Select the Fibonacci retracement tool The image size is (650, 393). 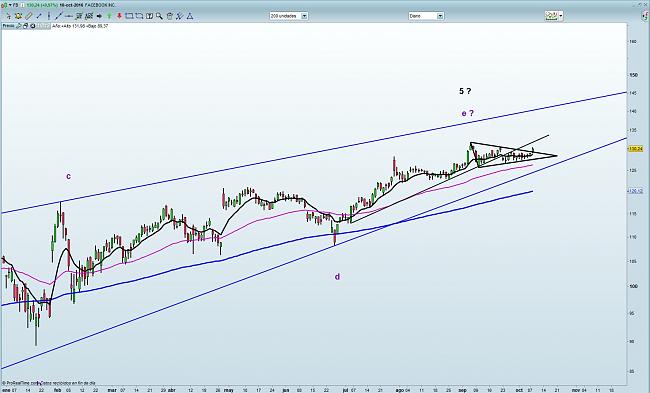point(78,16)
